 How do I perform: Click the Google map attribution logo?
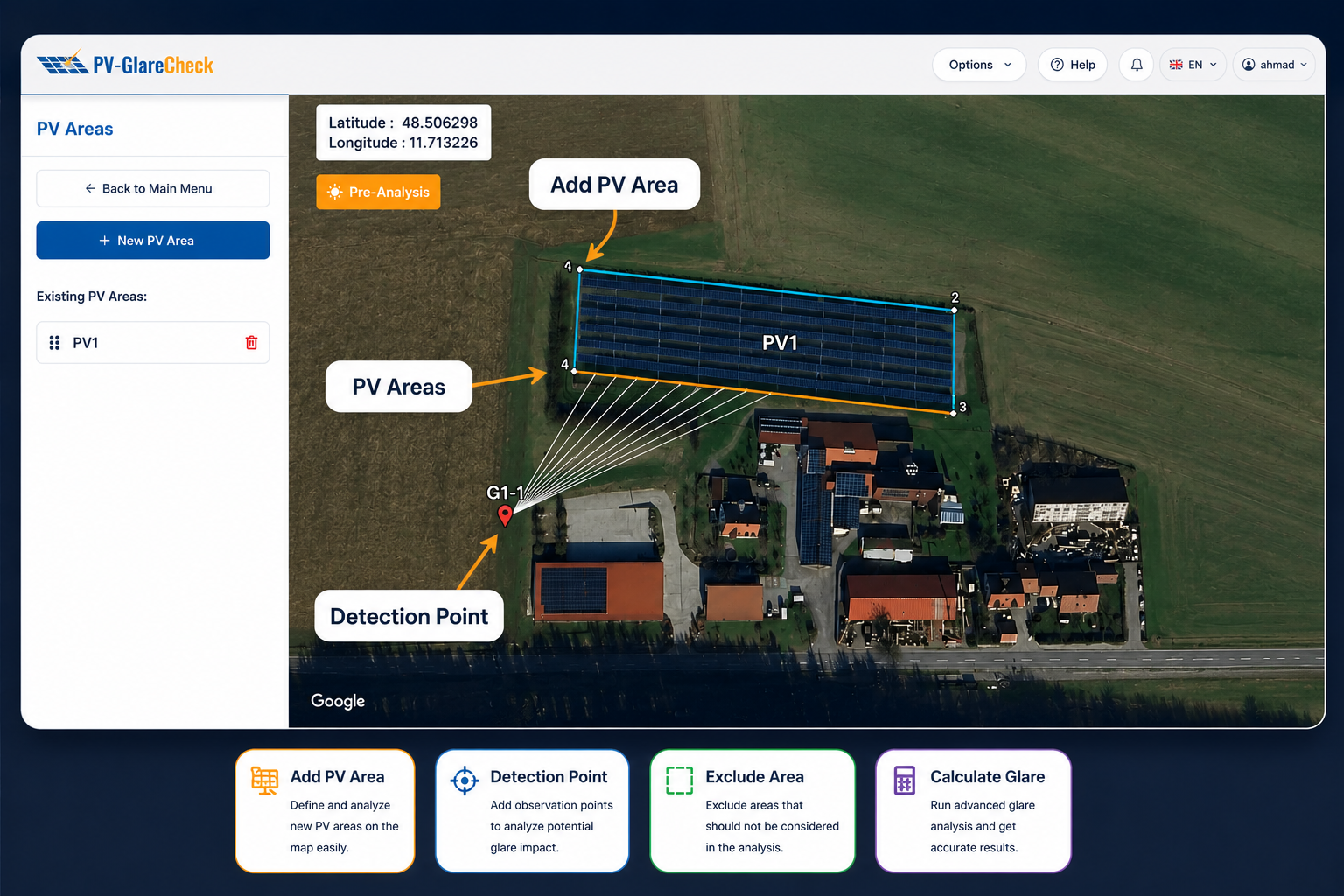tap(338, 701)
